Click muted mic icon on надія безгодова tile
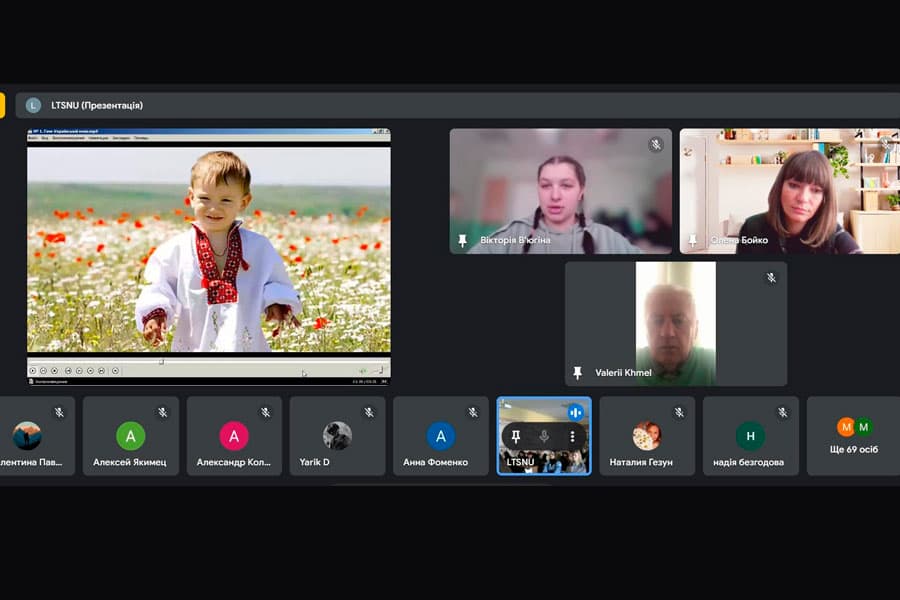 (x=782, y=412)
